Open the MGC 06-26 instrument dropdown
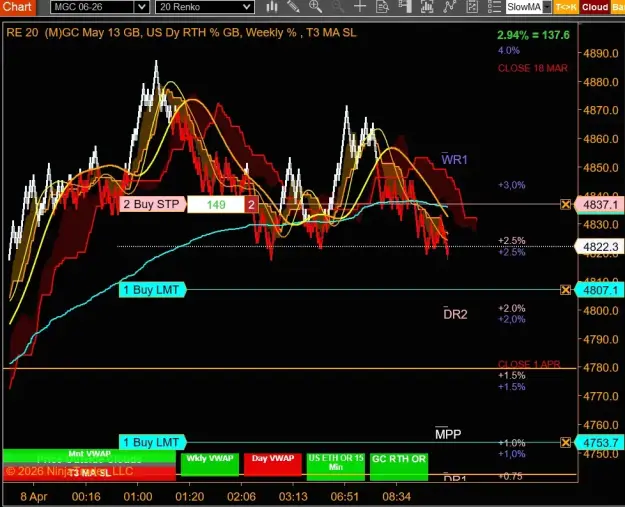This screenshot has width=625, height=507. tap(100, 7)
